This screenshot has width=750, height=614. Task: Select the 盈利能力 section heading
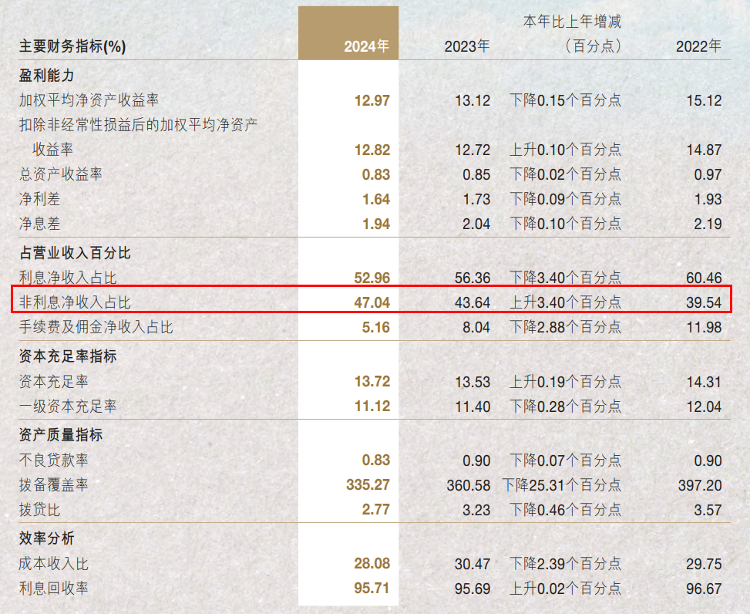[x=47, y=75]
